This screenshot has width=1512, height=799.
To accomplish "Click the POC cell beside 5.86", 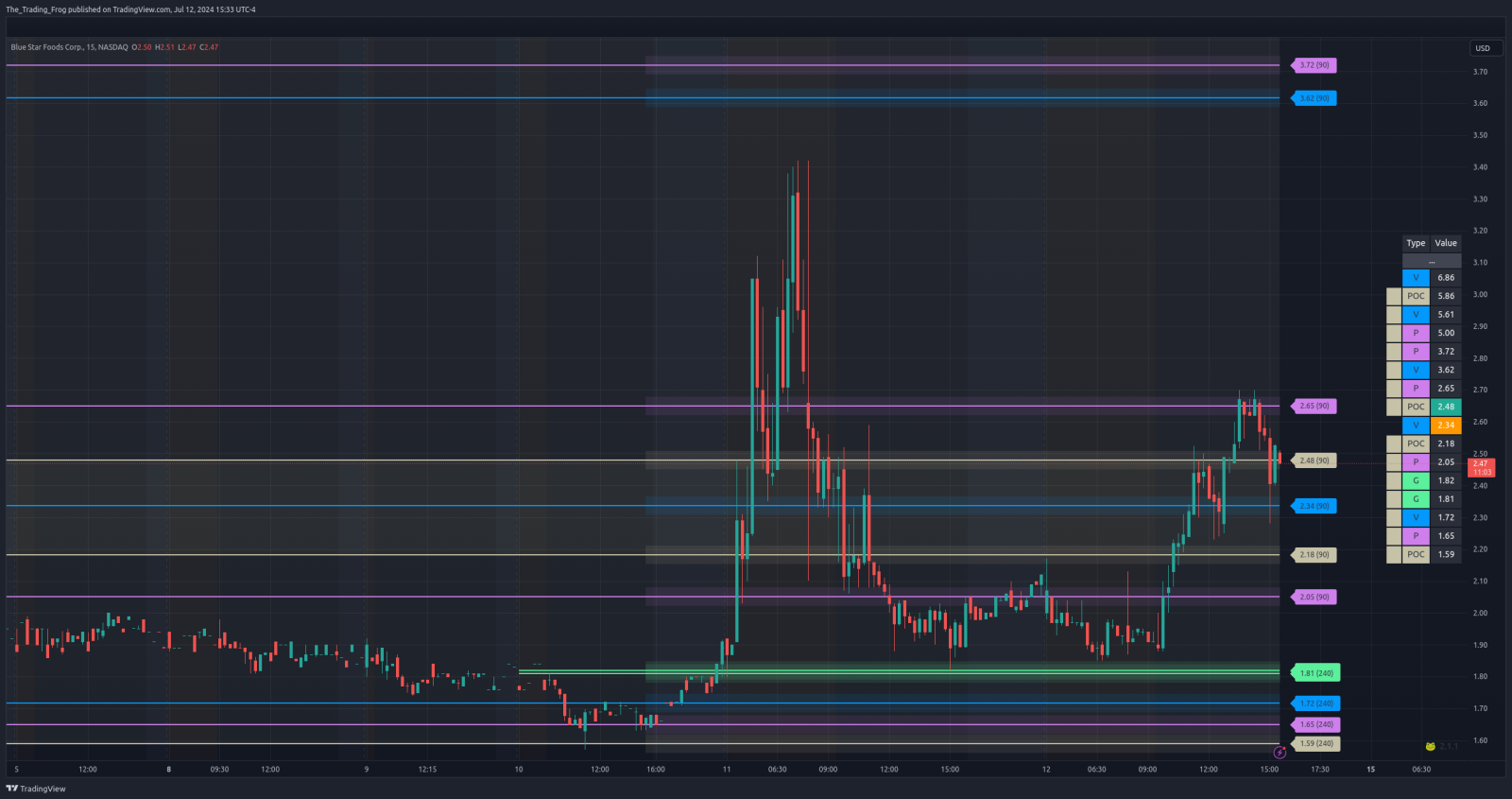I will pos(1416,296).
